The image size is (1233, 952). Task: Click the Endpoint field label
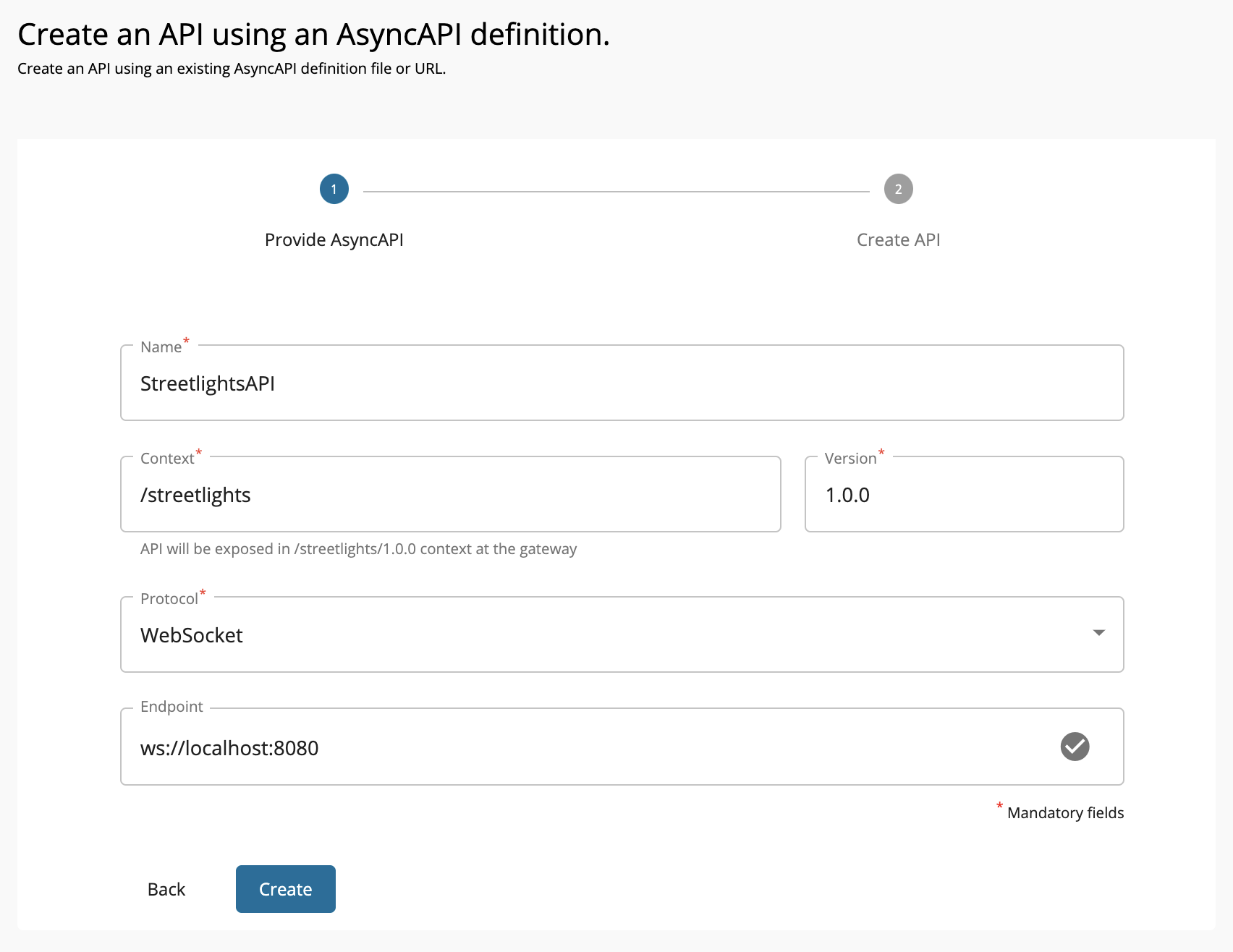point(171,707)
